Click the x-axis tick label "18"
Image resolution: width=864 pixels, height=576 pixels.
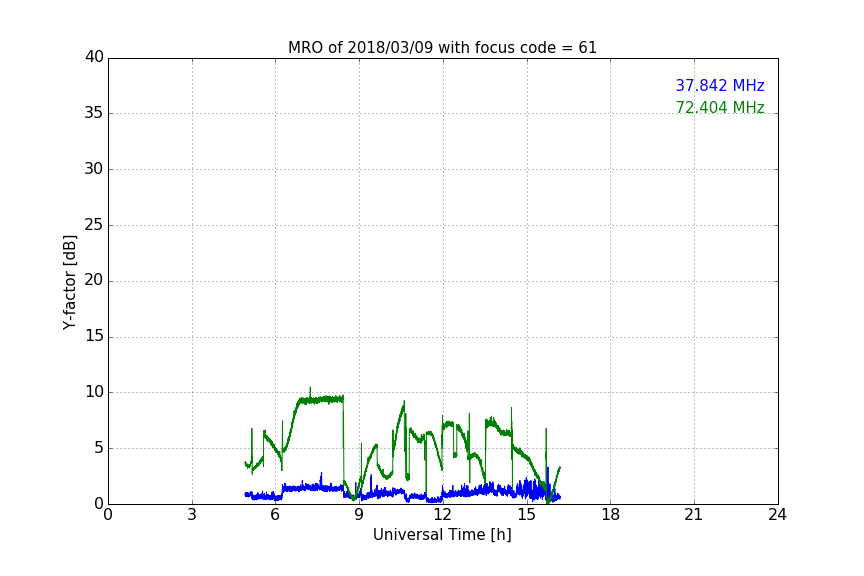[x=610, y=515]
